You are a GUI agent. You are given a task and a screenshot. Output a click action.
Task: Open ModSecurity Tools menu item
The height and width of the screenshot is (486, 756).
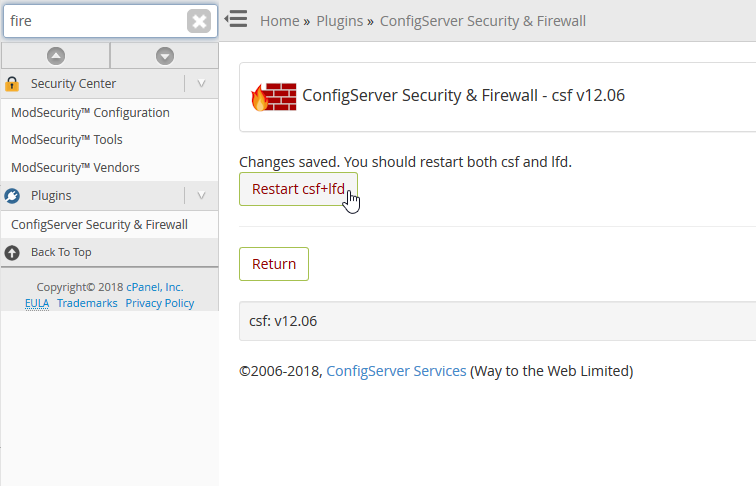click(x=67, y=140)
